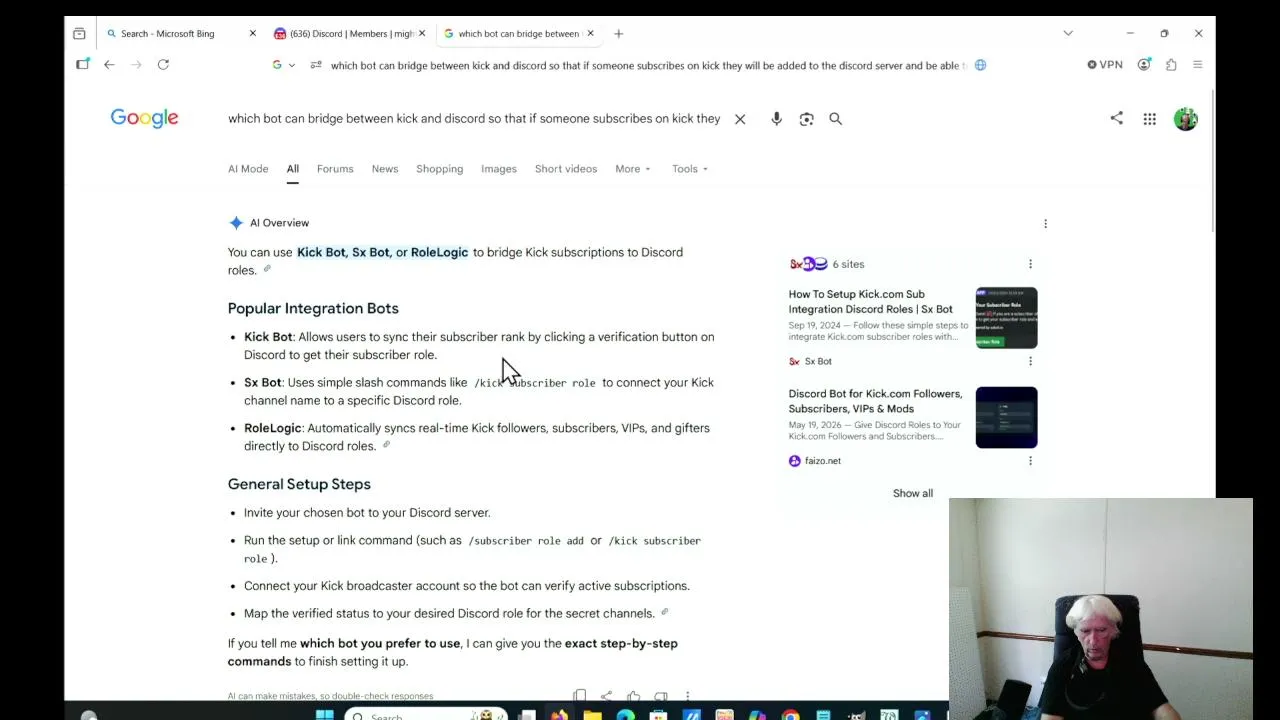Switch to the Images tab
The width and height of the screenshot is (1280, 720).
coord(499,169)
